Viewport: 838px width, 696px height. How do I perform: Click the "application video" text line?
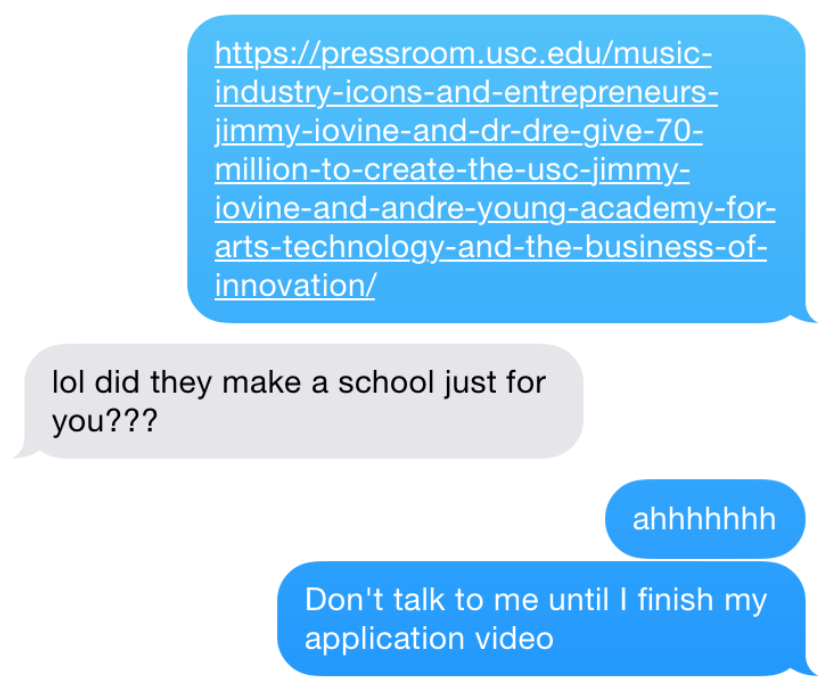429,639
